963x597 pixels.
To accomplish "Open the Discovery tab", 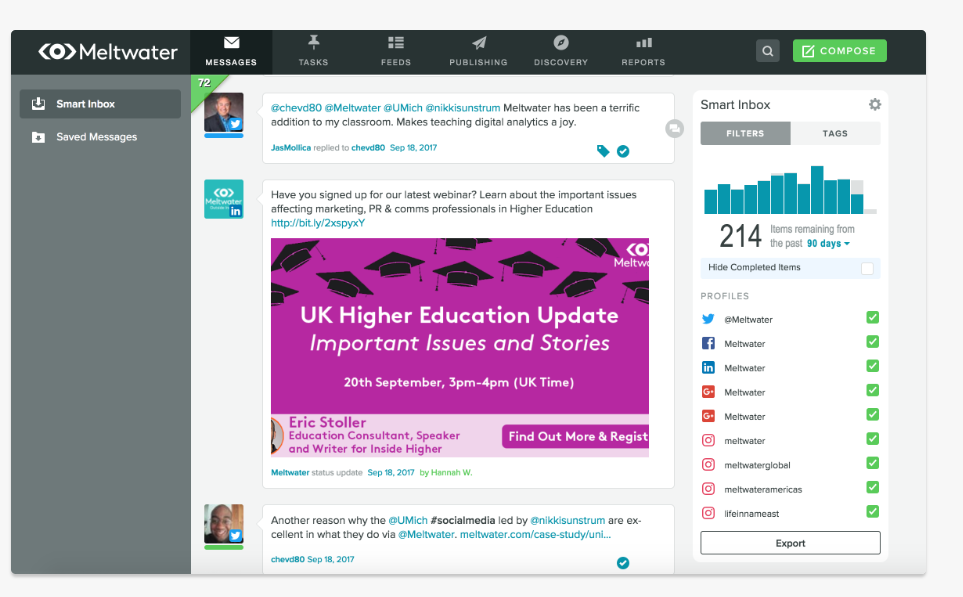I will [x=561, y=52].
